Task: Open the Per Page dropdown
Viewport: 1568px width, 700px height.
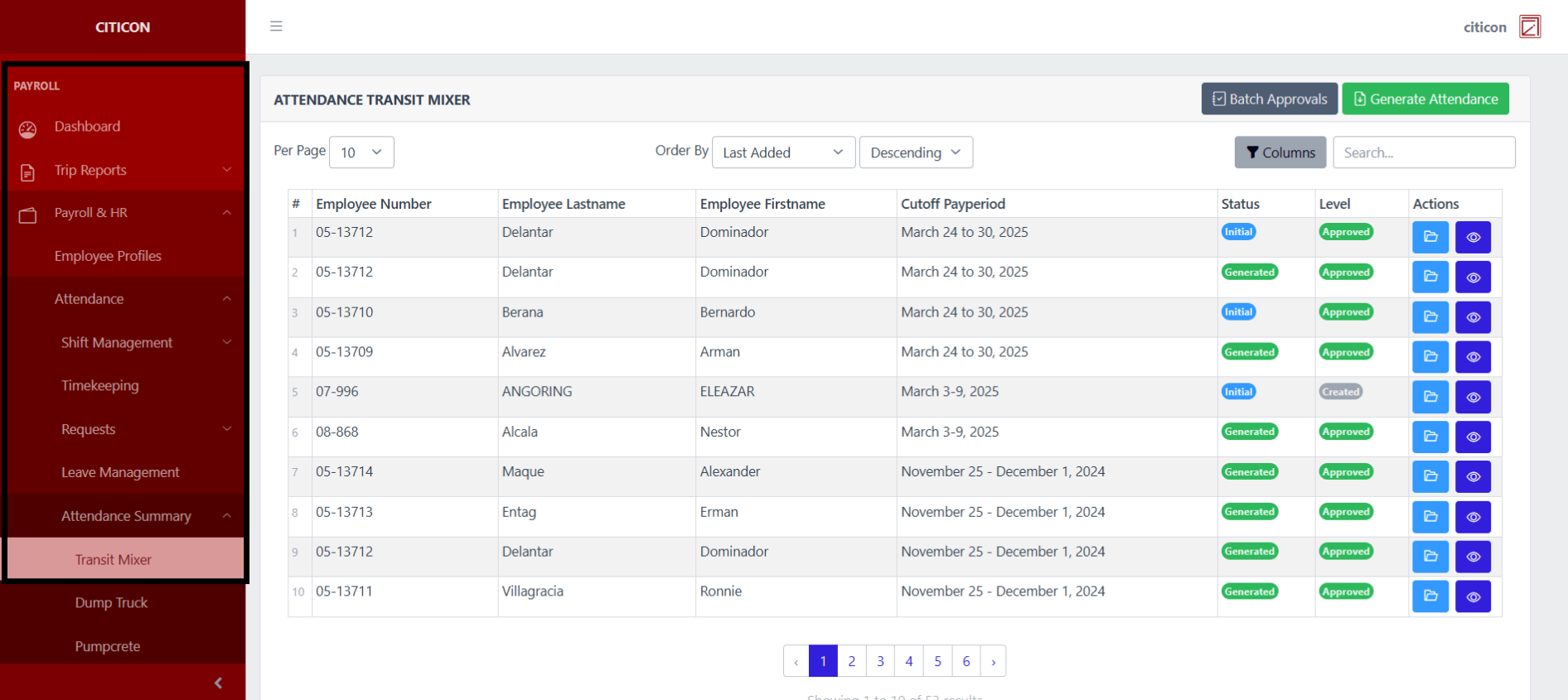Action: tap(361, 152)
